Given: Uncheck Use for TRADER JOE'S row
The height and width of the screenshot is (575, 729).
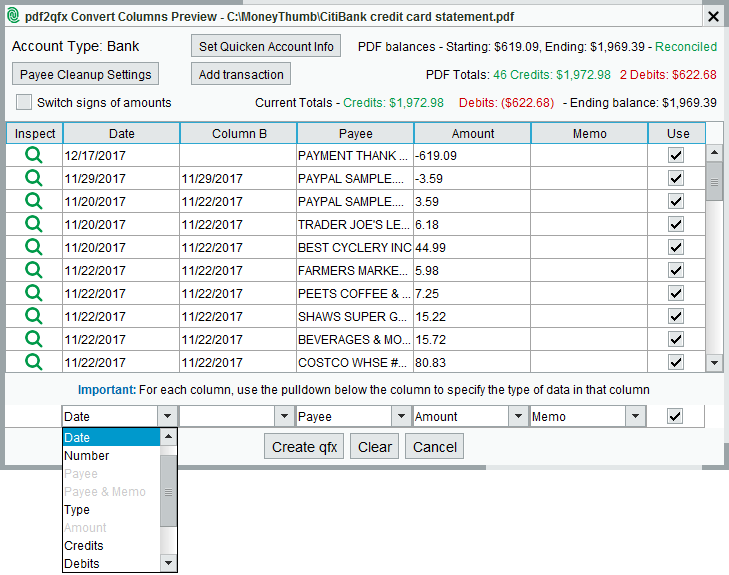Looking at the screenshot, I should 676,224.
